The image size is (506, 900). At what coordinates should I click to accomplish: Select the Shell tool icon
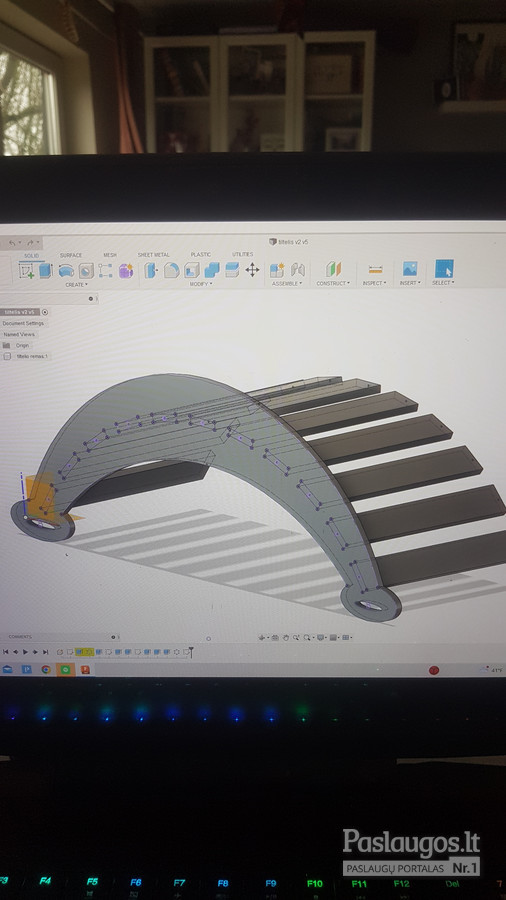[x=192, y=270]
